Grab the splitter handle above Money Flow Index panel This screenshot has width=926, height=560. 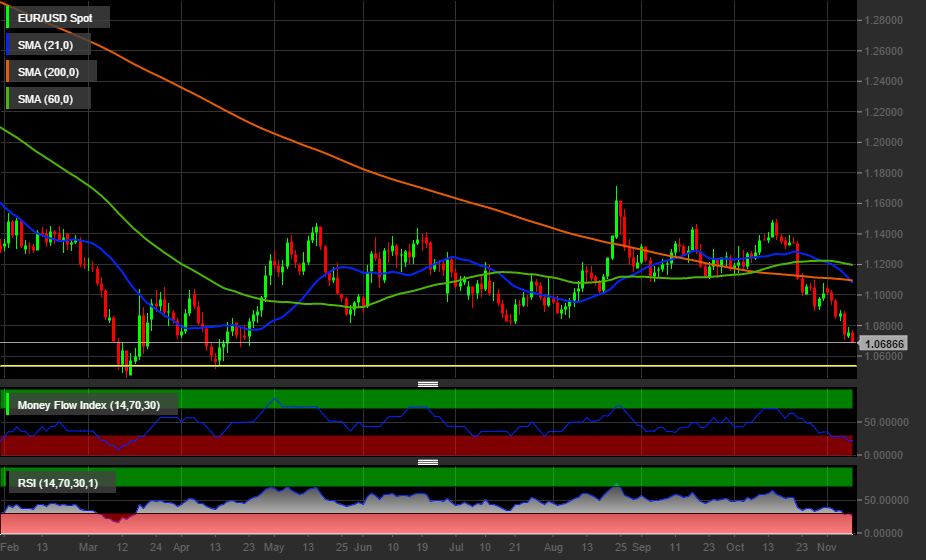point(428,384)
